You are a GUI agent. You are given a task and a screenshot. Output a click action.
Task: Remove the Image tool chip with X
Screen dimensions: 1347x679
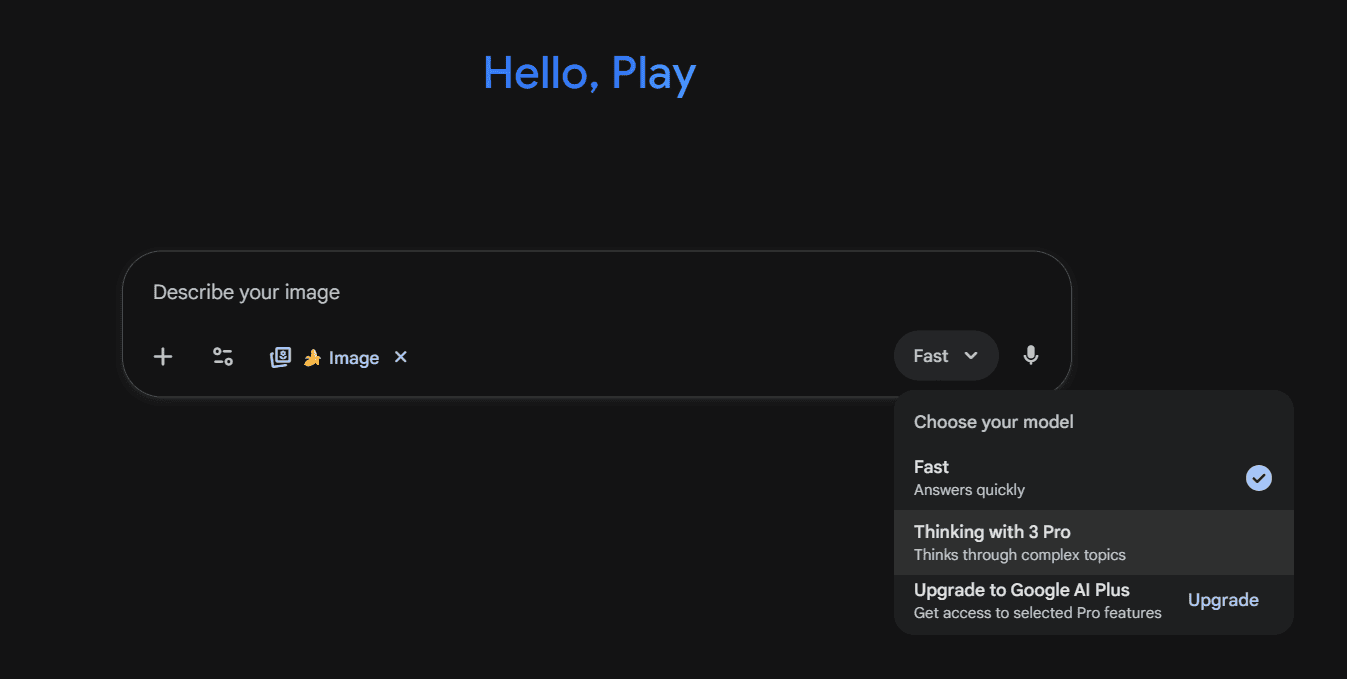point(401,357)
